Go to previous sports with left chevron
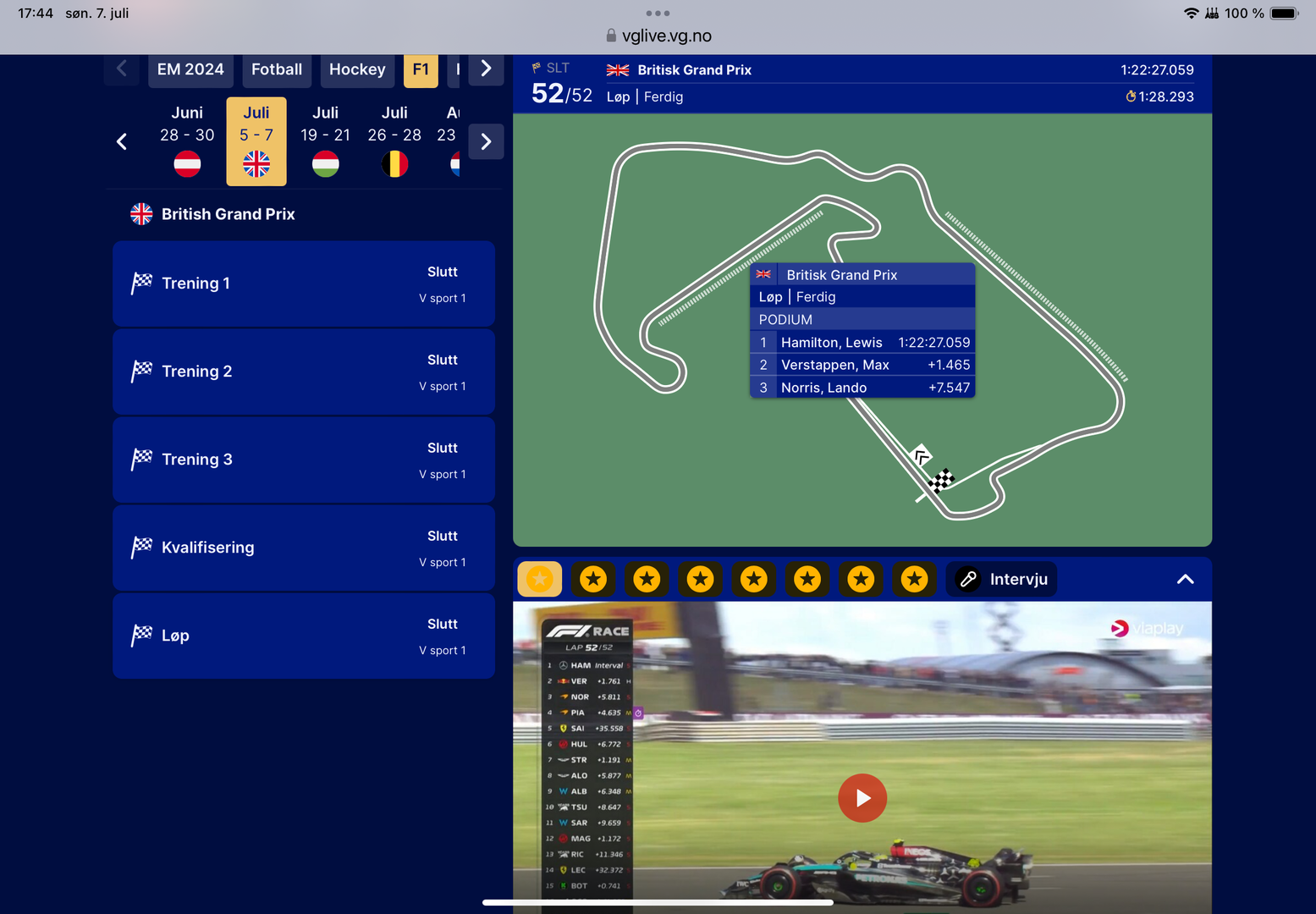Image resolution: width=1316 pixels, height=914 pixels. pos(122,69)
